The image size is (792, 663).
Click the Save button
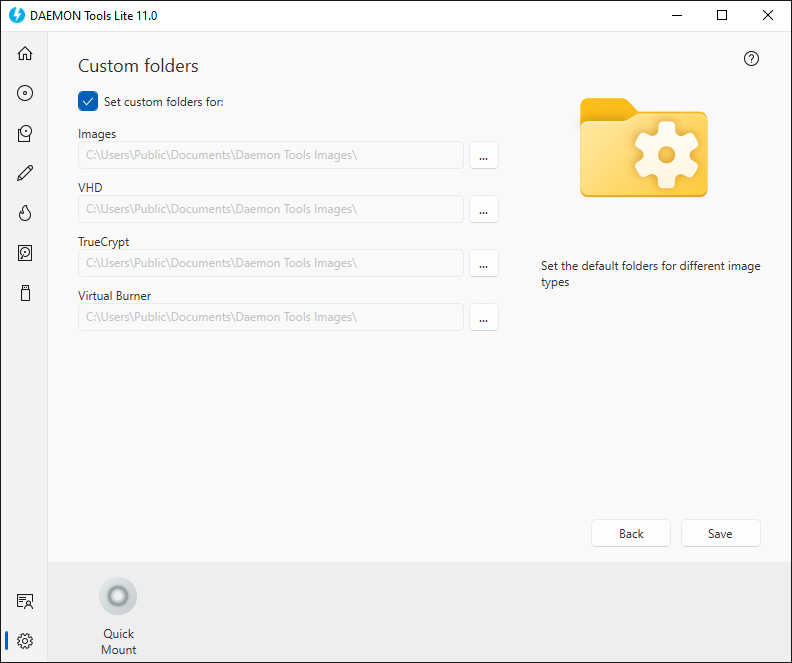pos(721,533)
